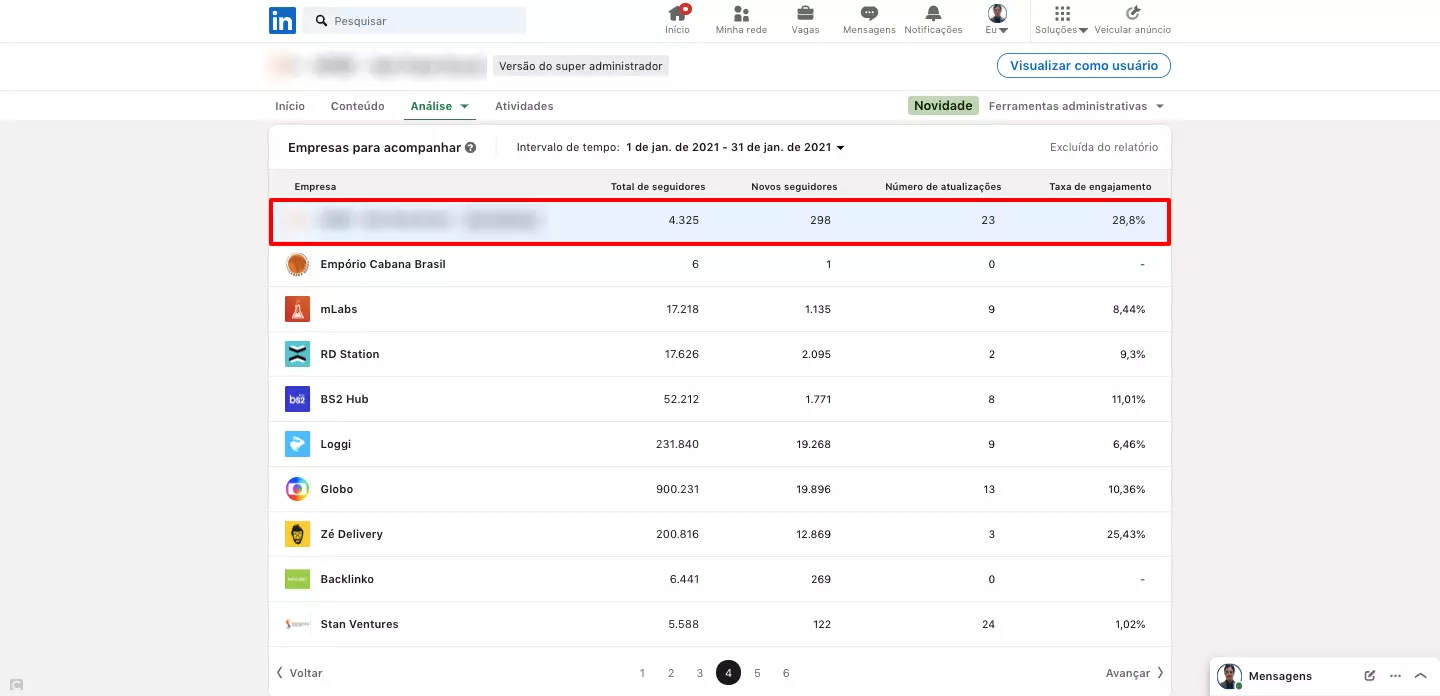Open the Início home icon

(677, 15)
